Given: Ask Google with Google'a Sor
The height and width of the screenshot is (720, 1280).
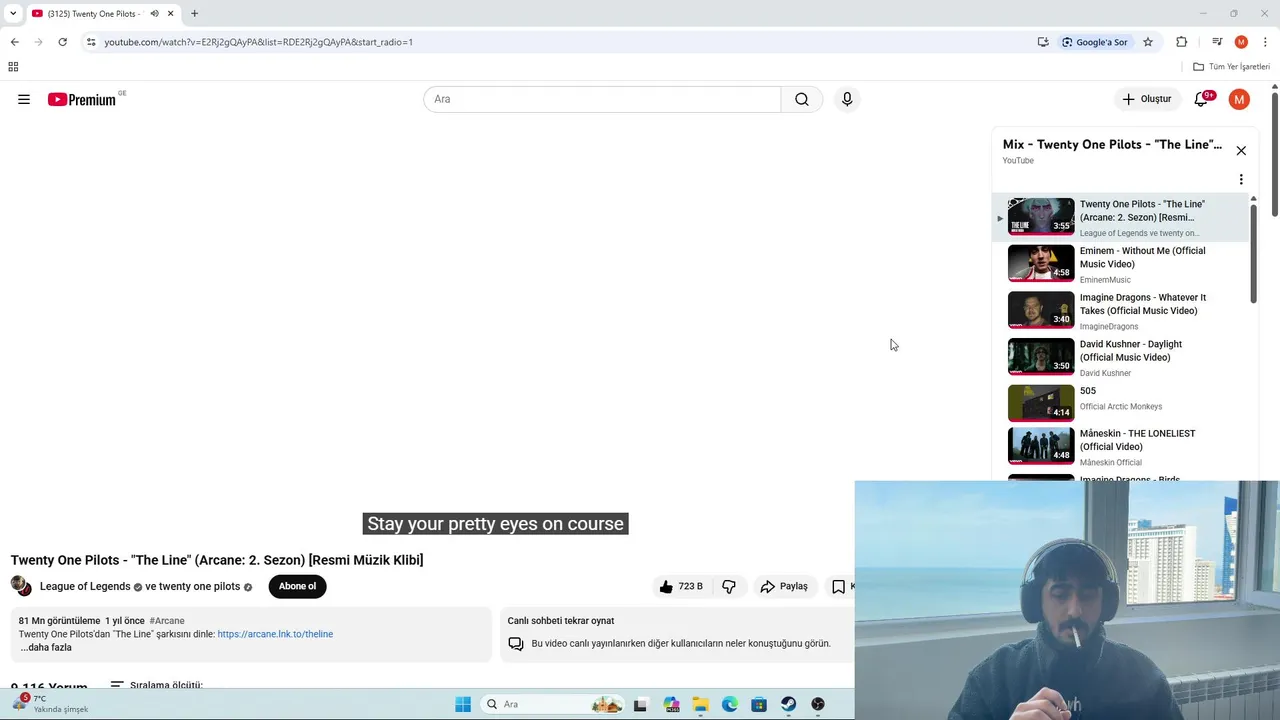Looking at the screenshot, I should pyautogui.click(x=1095, y=42).
